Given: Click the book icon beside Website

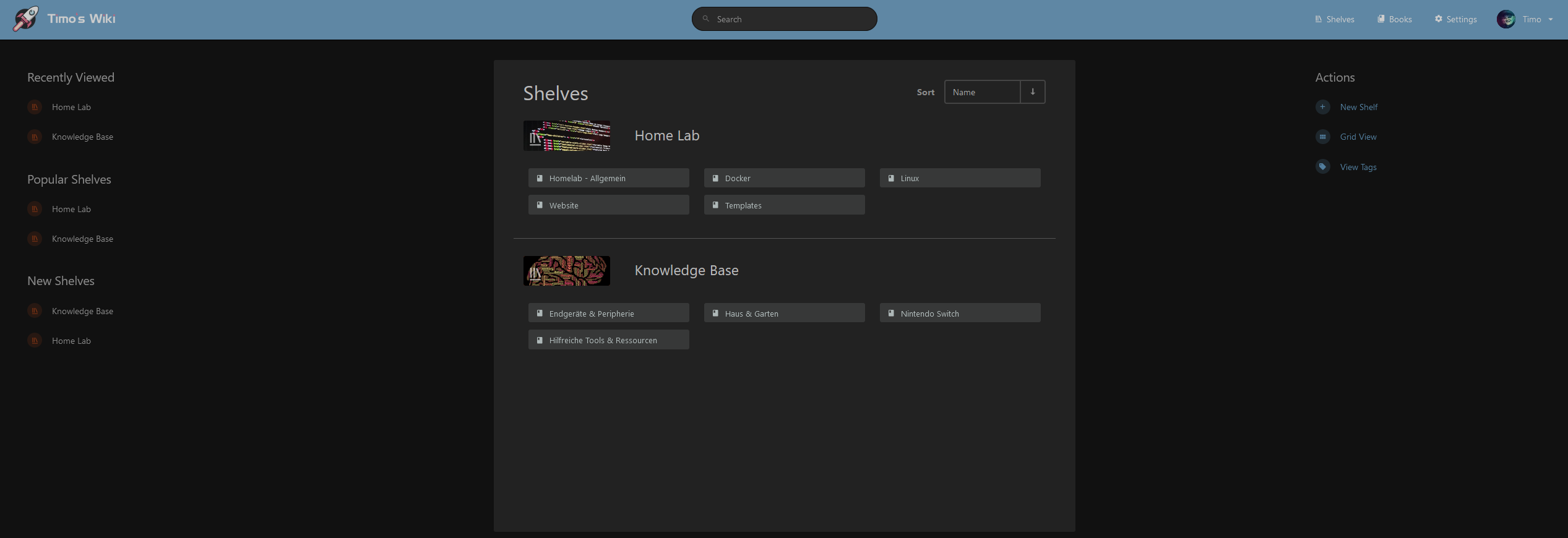Looking at the screenshot, I should [x=540, y=205].
